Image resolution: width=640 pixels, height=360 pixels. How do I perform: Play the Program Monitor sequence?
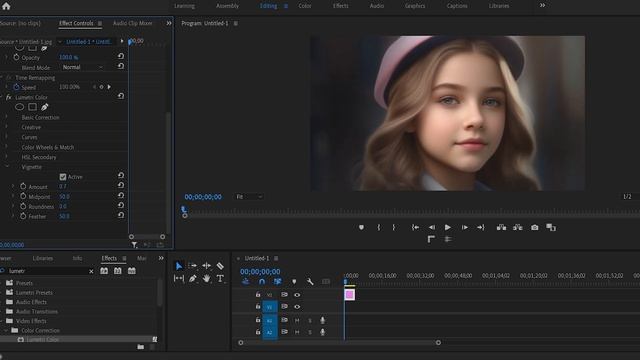448,227
